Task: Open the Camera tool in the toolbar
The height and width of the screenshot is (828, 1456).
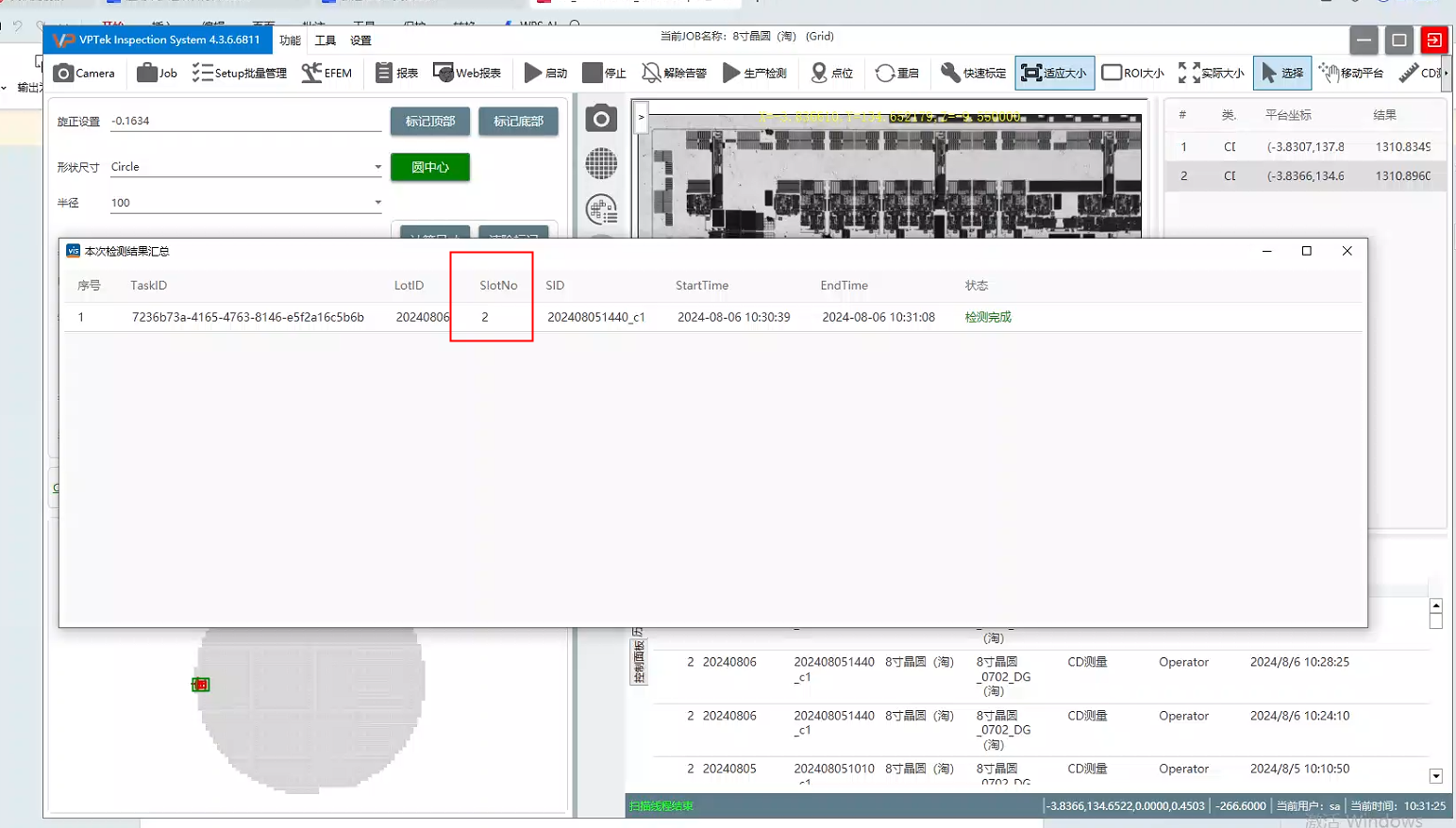Action: point(84,73)
